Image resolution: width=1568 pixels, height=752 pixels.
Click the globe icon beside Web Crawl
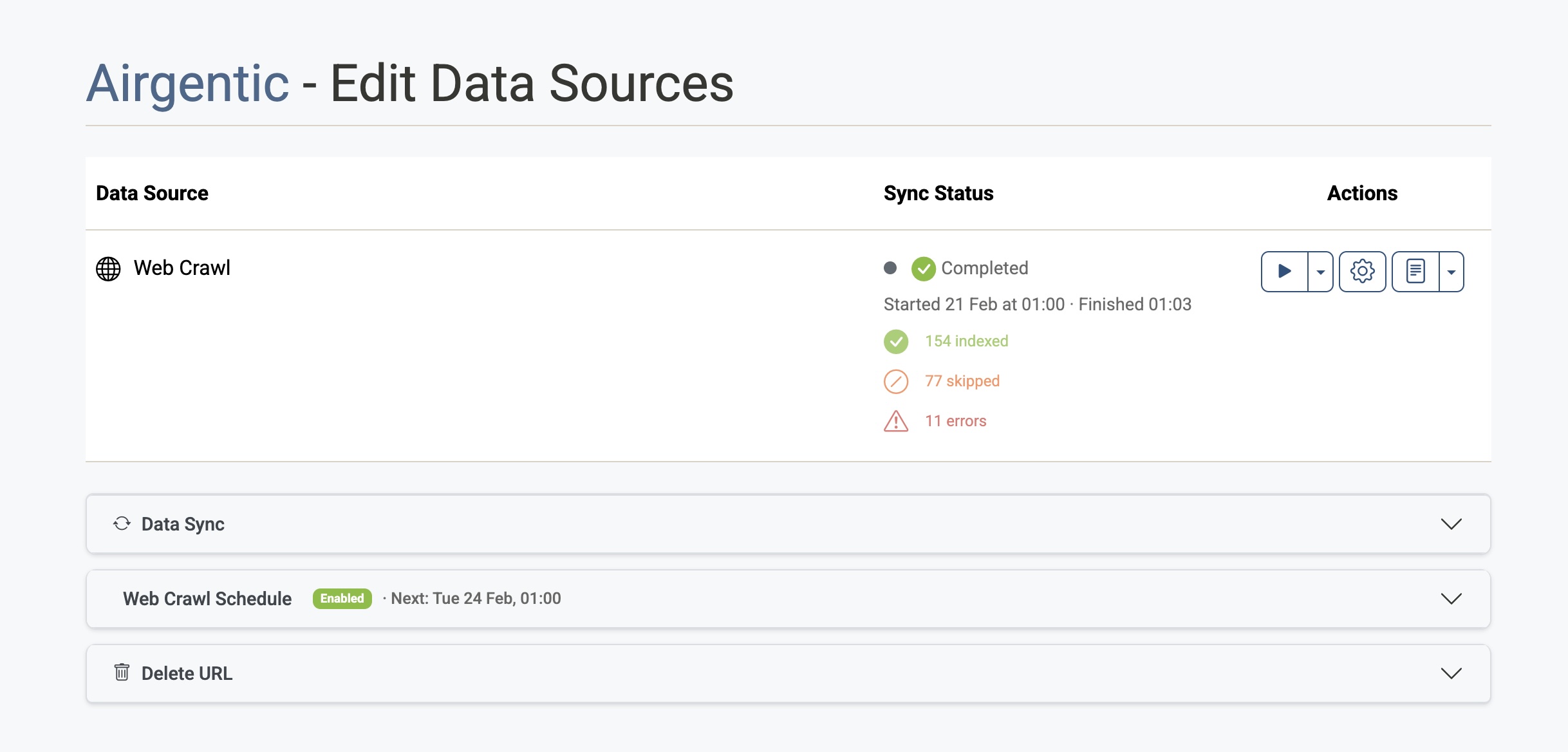[x=108, y=268]
